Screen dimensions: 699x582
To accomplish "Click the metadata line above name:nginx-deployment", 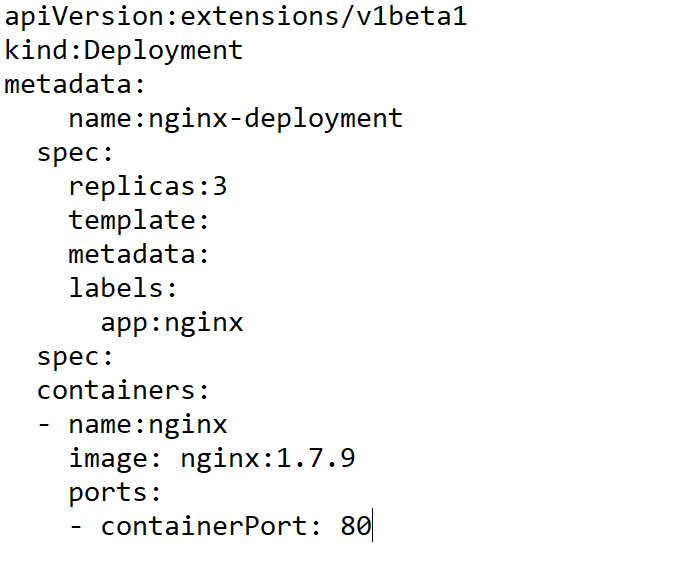I will coord(76,84).
